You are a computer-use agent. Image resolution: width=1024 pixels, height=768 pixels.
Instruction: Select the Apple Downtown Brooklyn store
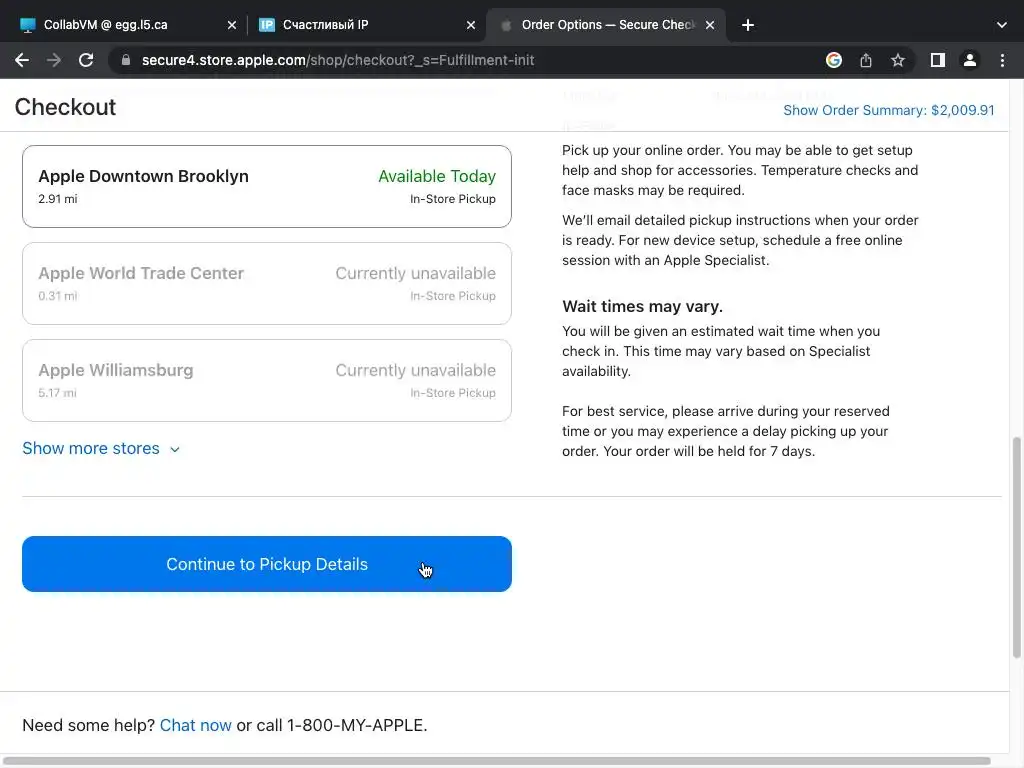pyautogui.click(x=266, y=186)
